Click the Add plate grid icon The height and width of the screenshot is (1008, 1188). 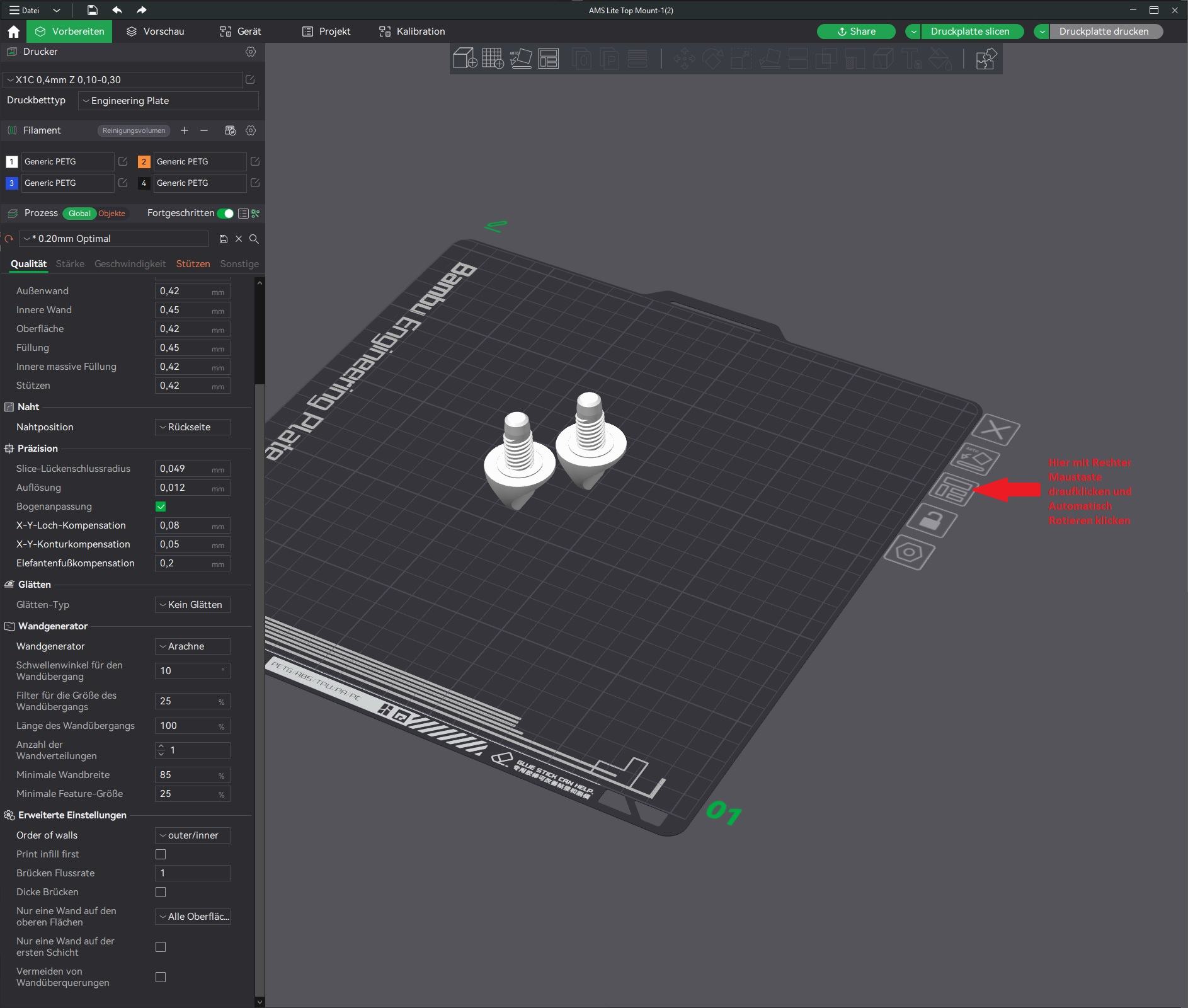(493, 59)
